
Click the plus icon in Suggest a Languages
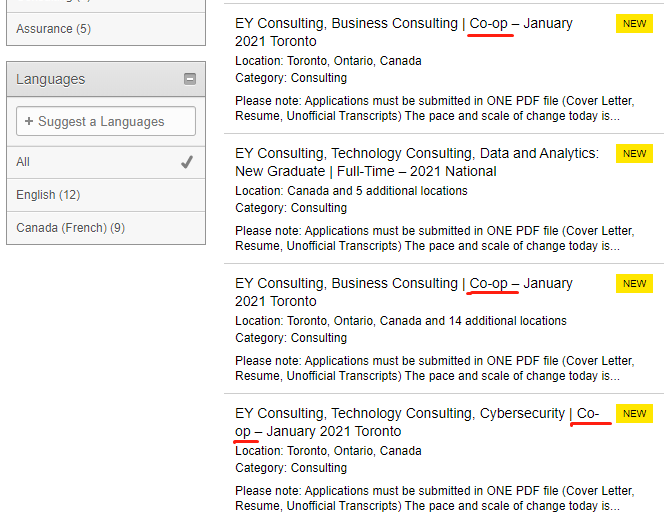point(28,121)
